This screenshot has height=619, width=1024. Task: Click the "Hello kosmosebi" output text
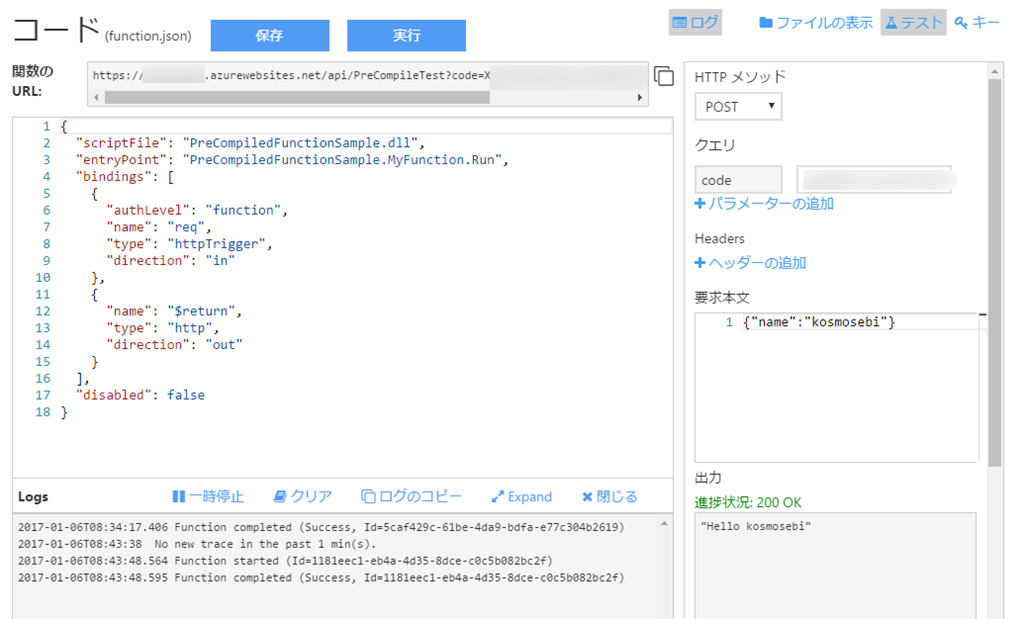756,526
